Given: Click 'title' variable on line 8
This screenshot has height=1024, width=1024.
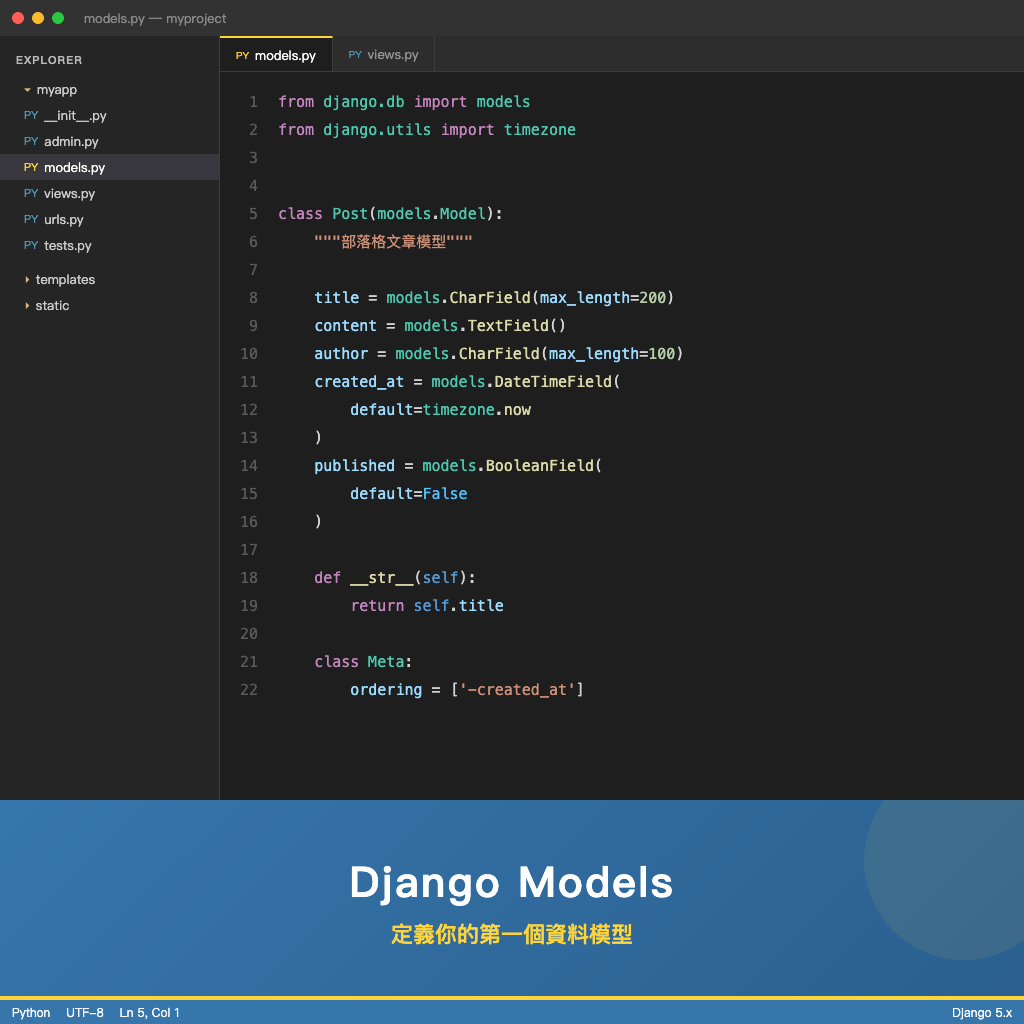Looking at the screenshot, I should [x=337, y=298].
